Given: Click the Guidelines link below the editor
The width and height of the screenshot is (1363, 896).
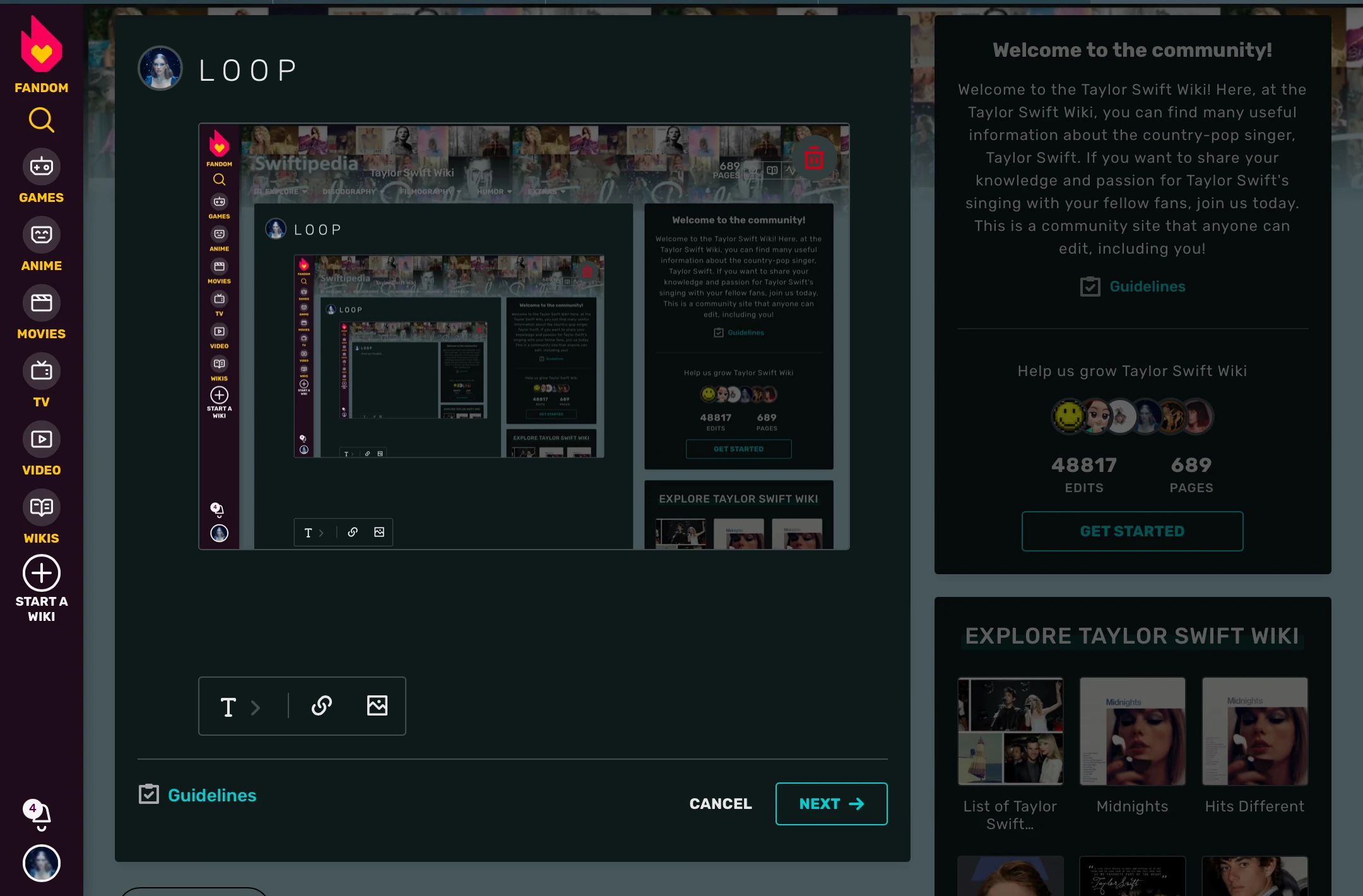Looking at the screenshot, I should [211, 795].
